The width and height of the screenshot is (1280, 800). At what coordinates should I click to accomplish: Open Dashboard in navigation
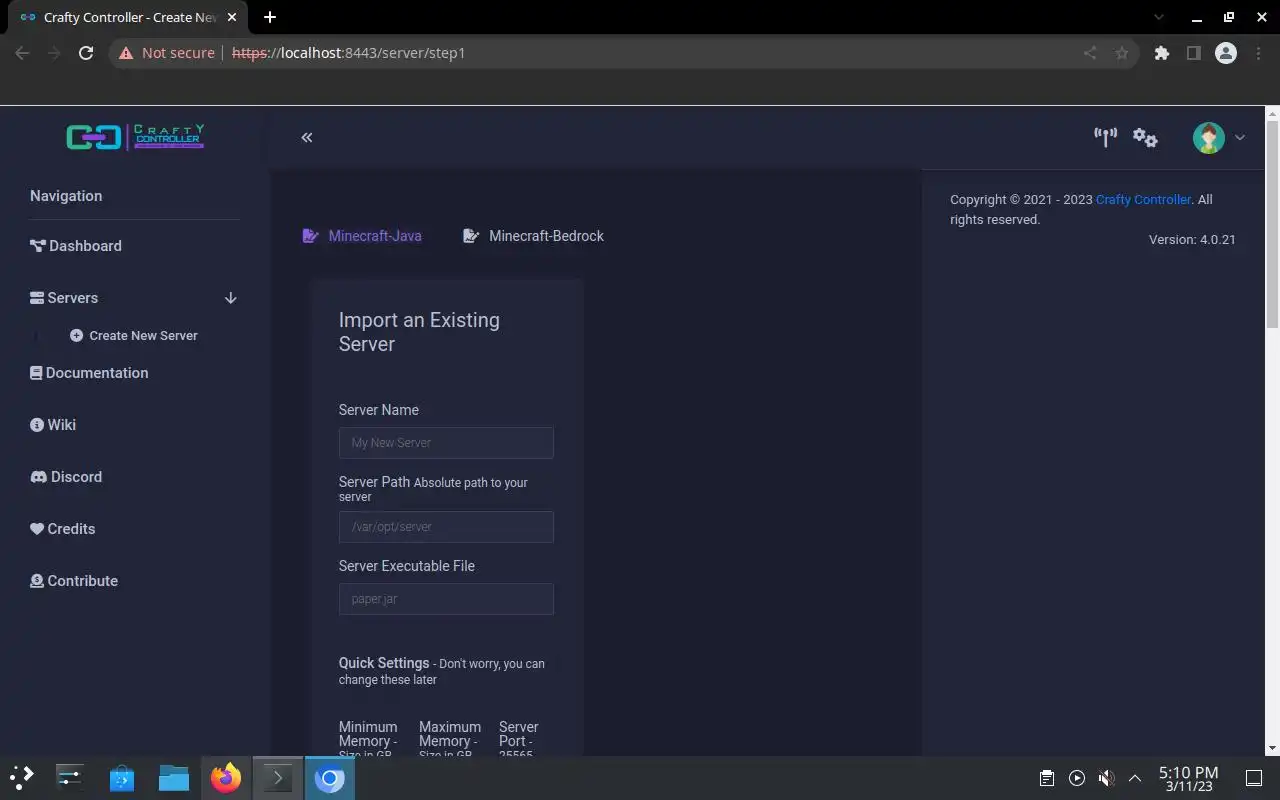click(x=76, y=246)
